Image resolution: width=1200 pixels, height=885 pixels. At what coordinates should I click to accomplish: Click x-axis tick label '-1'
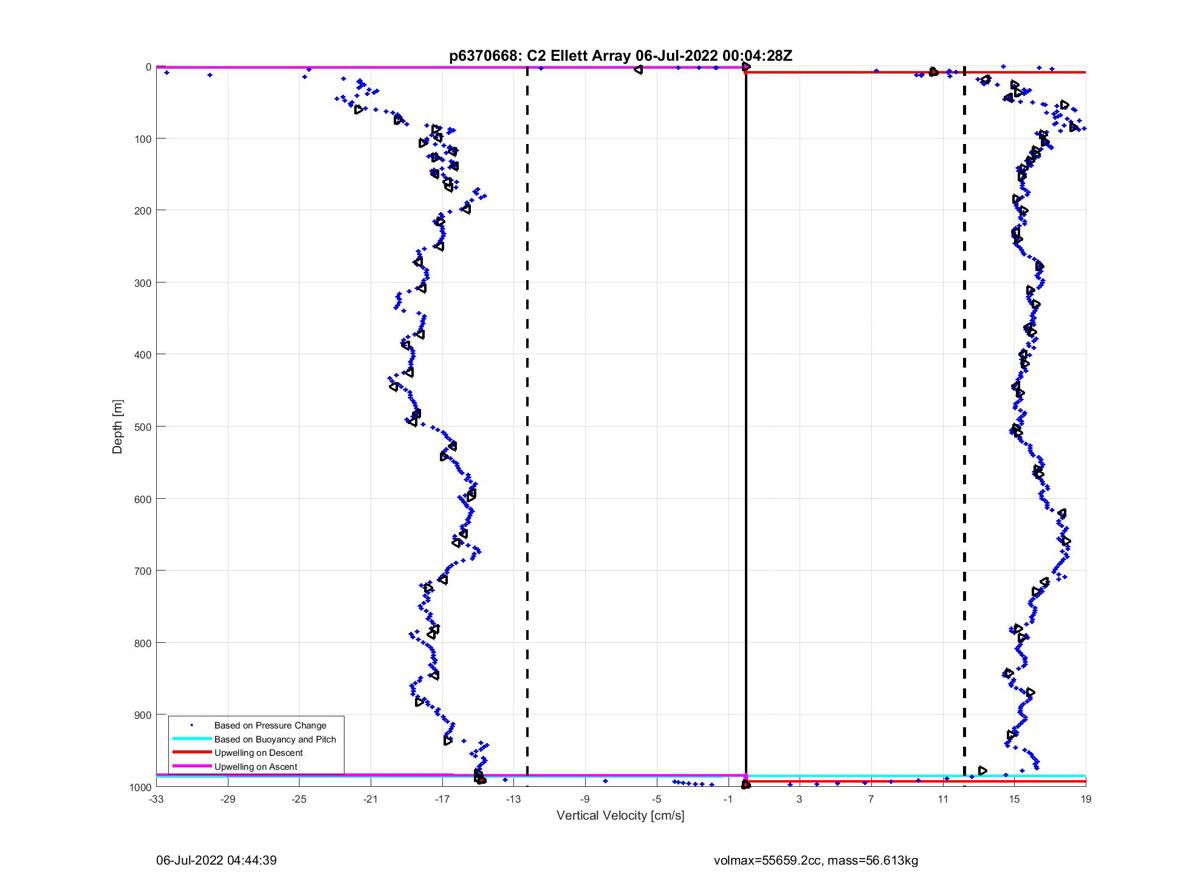point(728,800)
